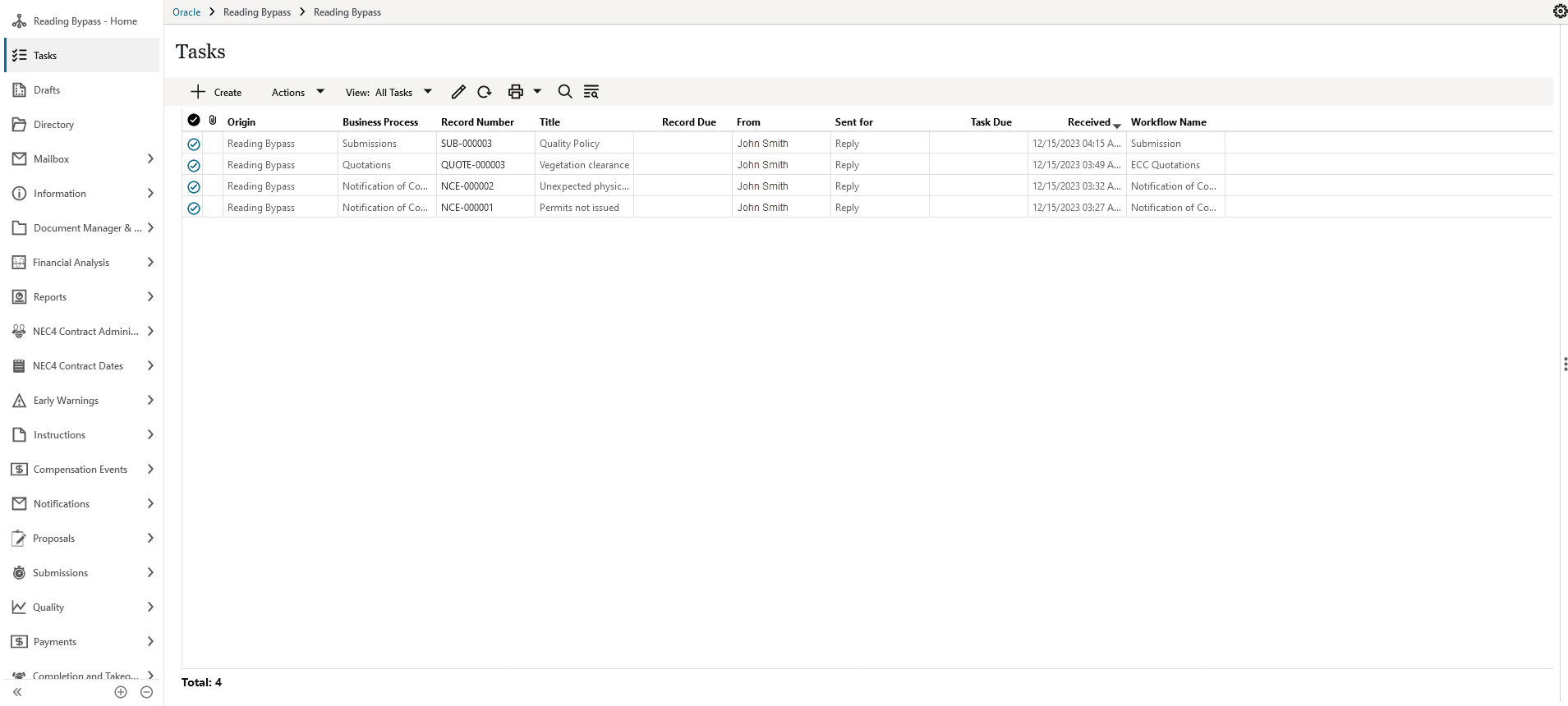The width and height of the screenshot is (1568, 706).
Task: Click the refresh toolbar icon
Action: coord(485,92)
